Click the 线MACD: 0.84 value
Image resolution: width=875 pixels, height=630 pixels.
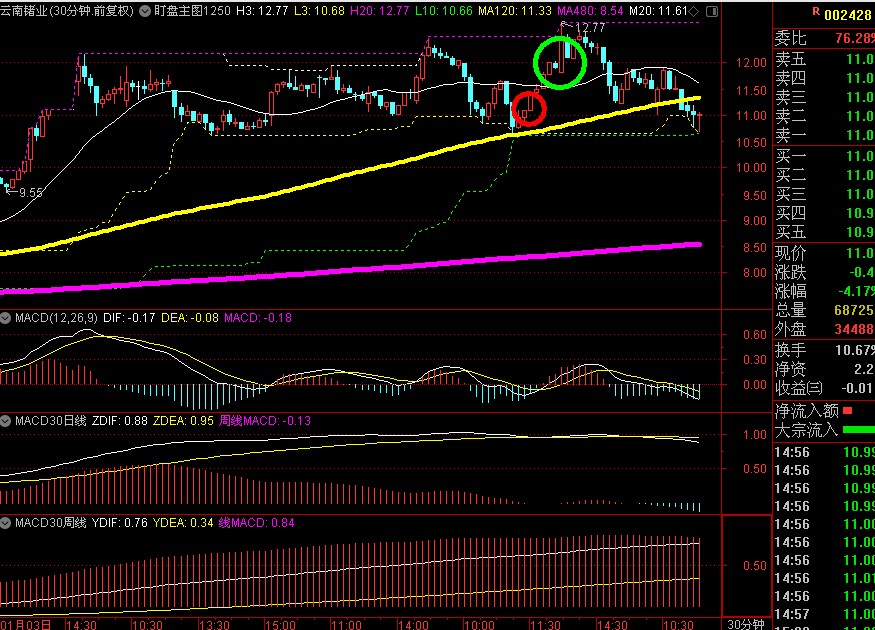pos(256,523)
